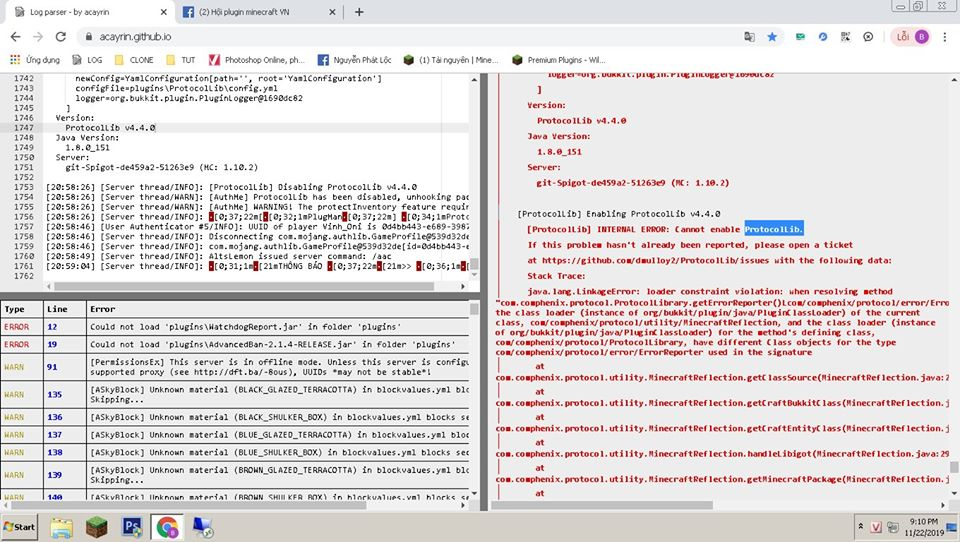
Task: Open Chrome's three-dot menu
Action: tap(945, 37)
